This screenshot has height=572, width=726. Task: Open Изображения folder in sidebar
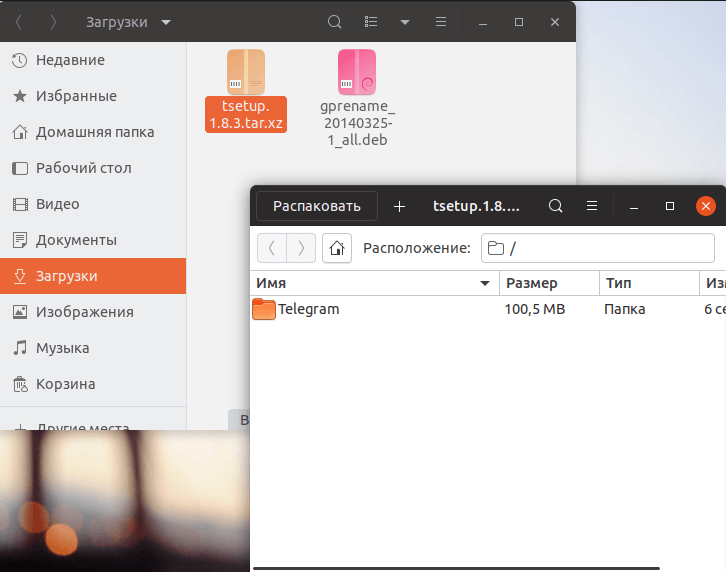pos(93,312)
